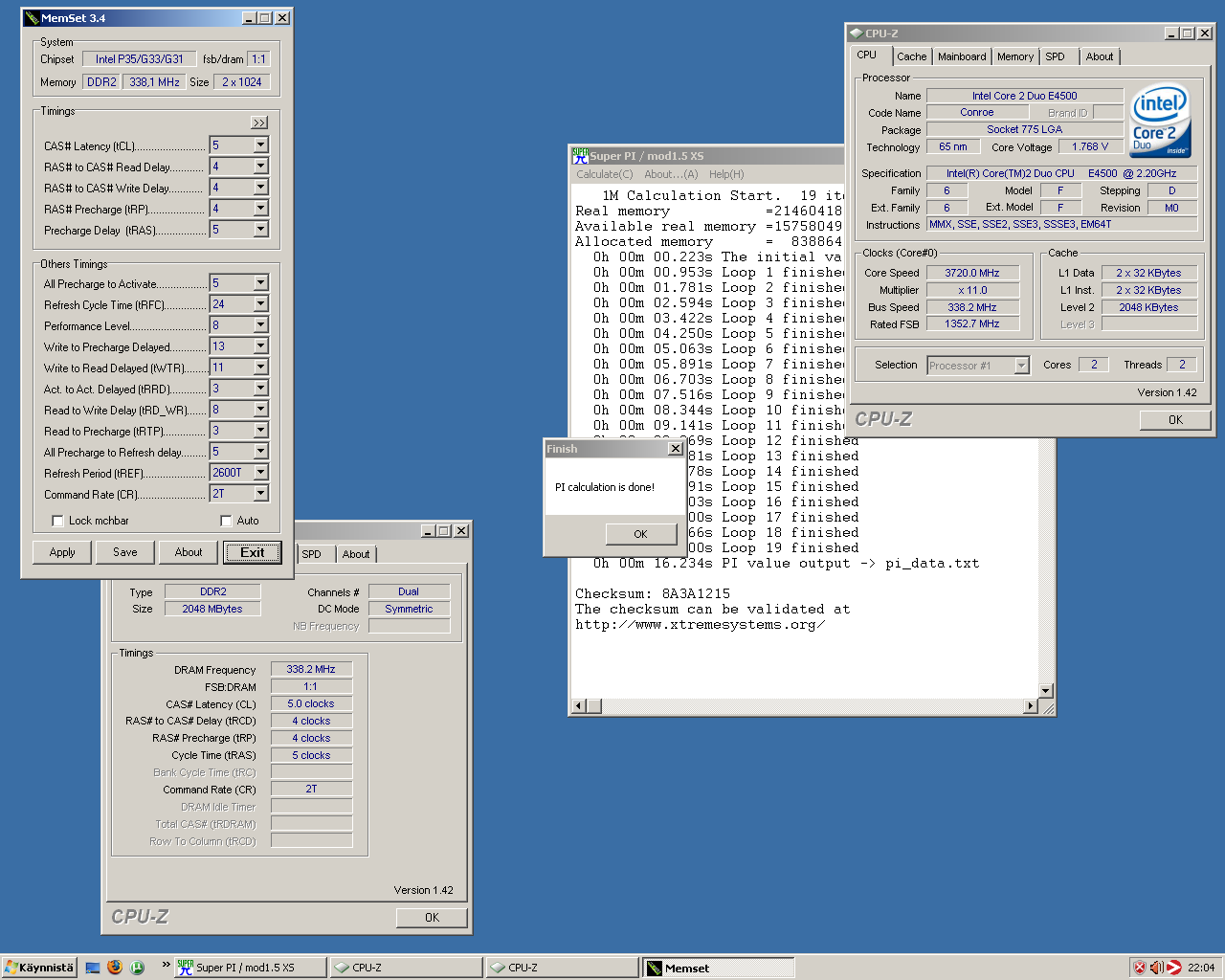The width and height of the screenshot is (1225, 980).
Task: Click the system clock showing 22:04
Action: point(1201,968)
